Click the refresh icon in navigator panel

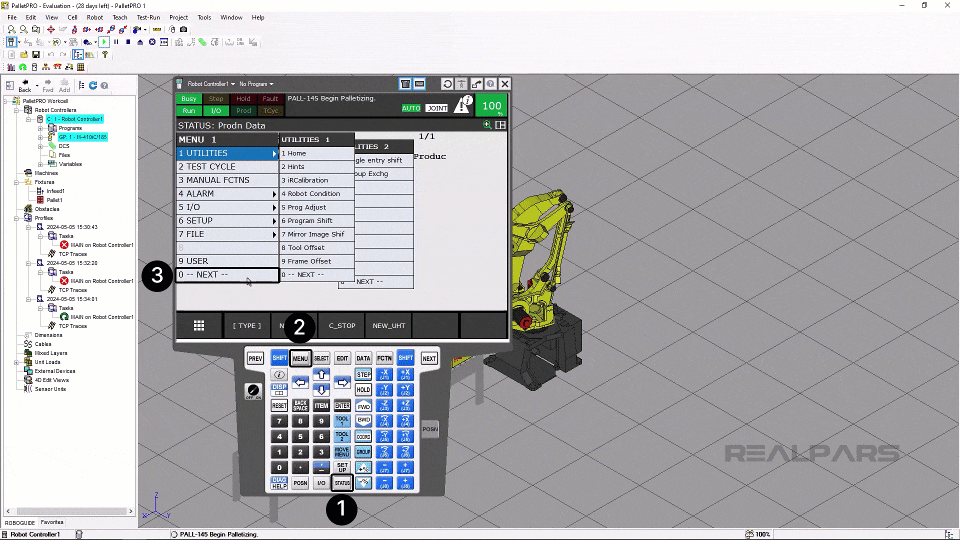(x=93, y=85)
